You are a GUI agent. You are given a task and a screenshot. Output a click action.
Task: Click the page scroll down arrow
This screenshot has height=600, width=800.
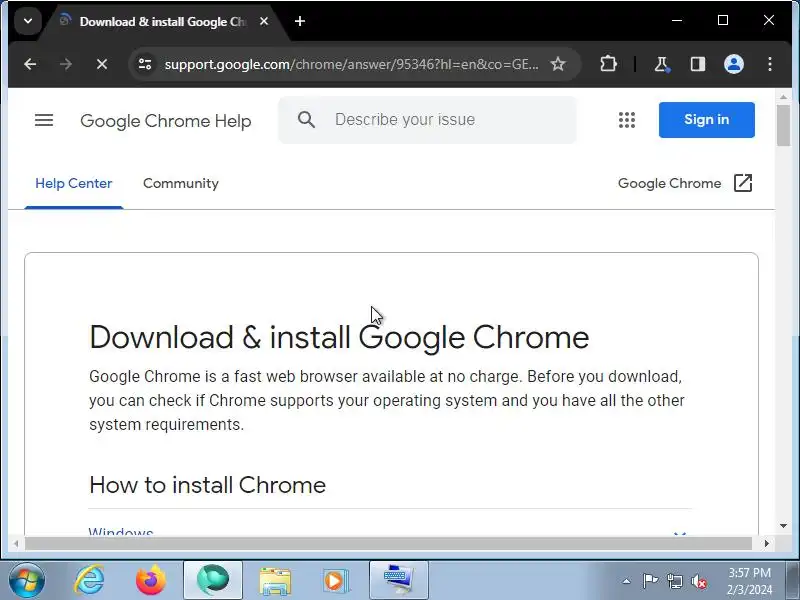(x=784, y=526)
